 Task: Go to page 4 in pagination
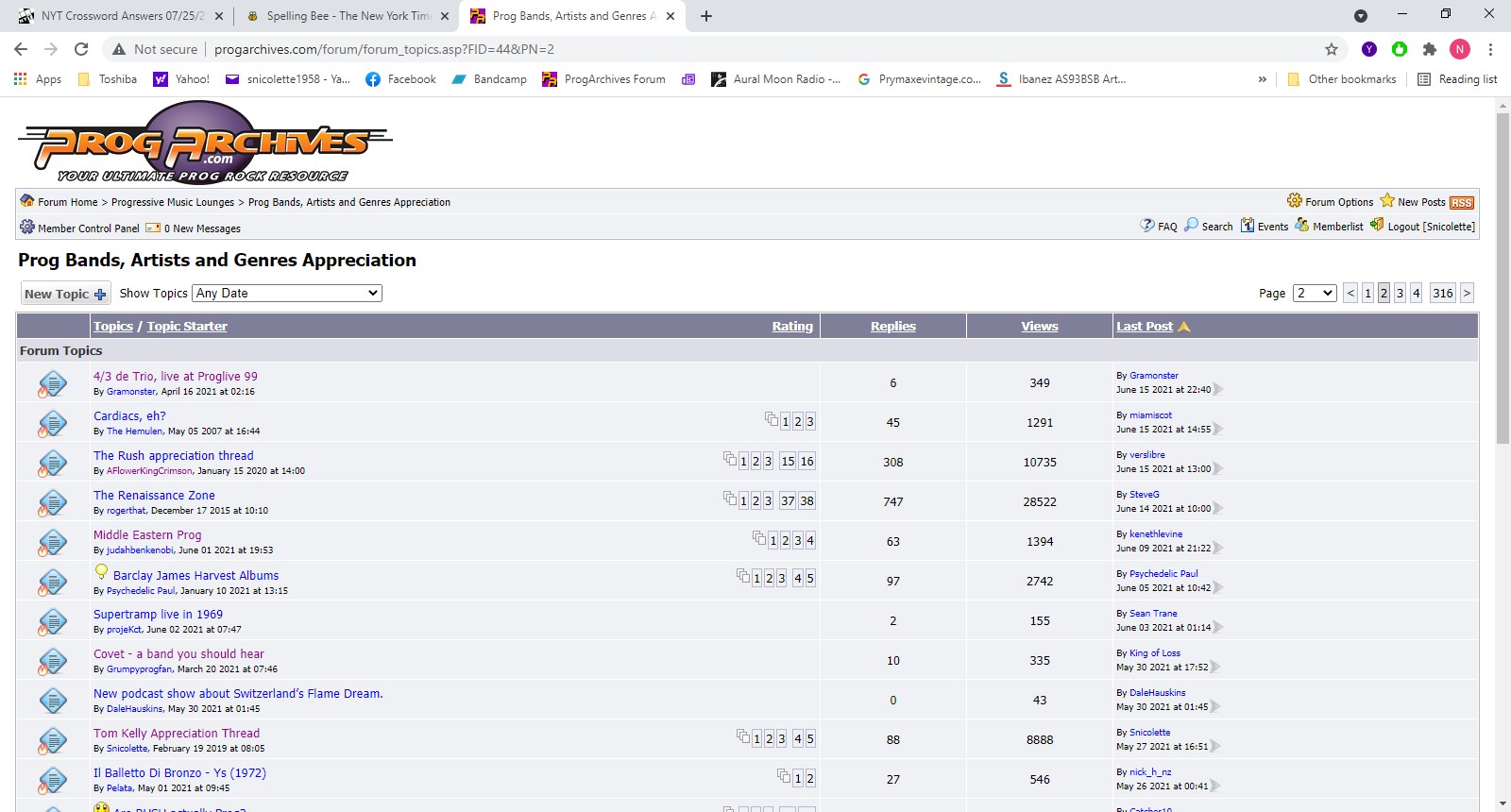click(1416, 293)
